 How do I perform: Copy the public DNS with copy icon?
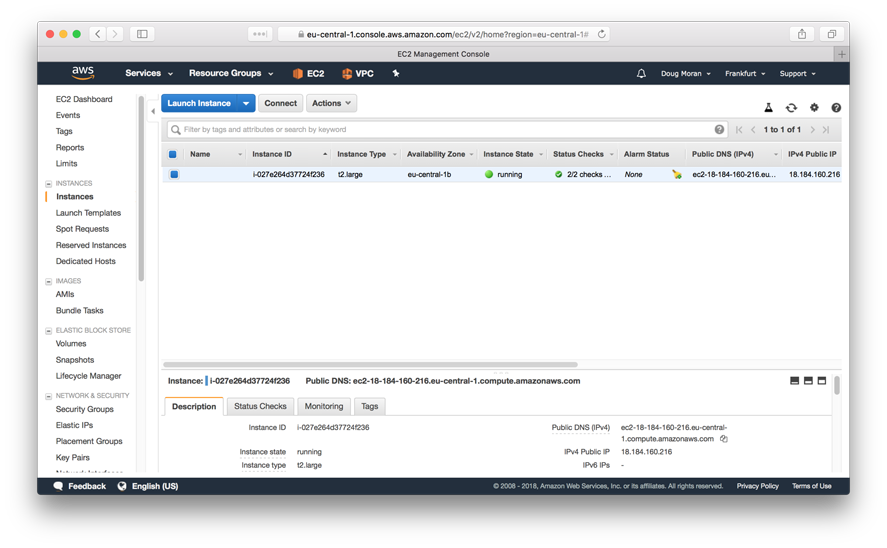(724, 439)
